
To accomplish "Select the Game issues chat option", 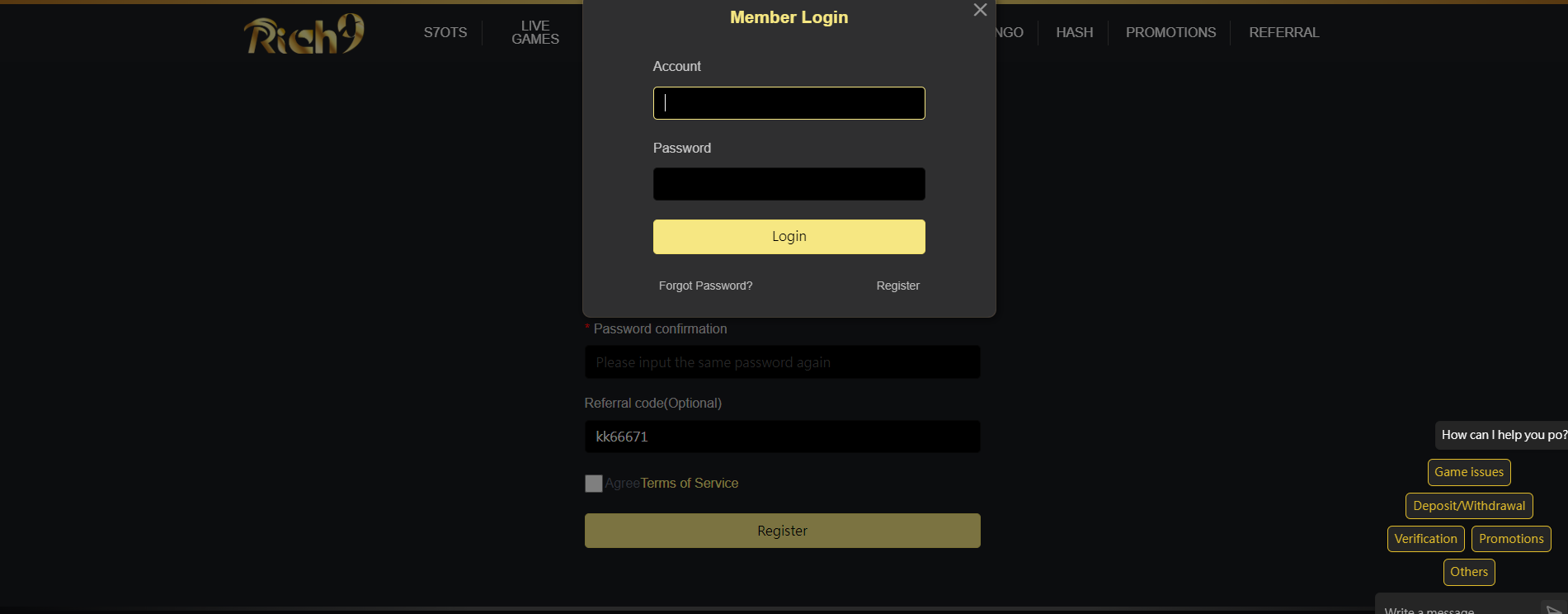I will 1468,472.
